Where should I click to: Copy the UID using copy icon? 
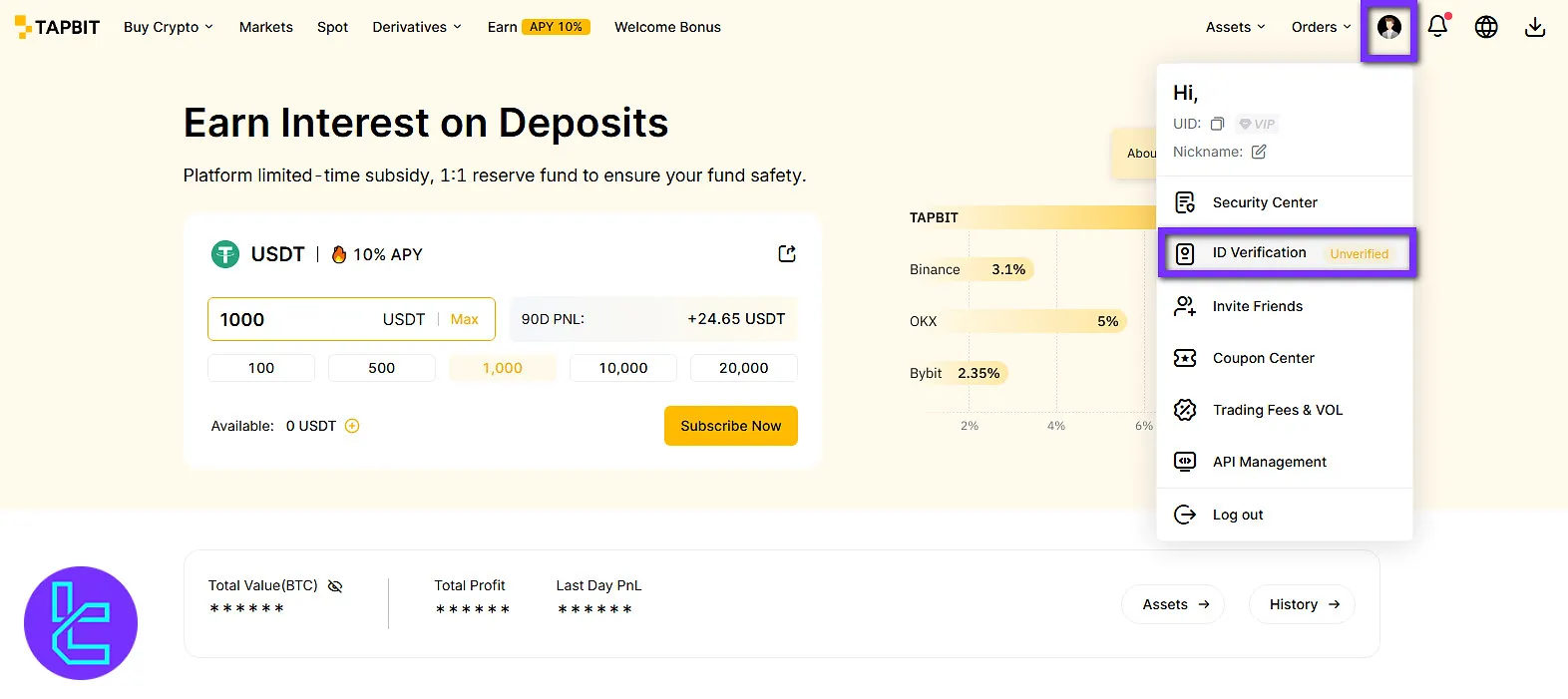point(1217,124)
